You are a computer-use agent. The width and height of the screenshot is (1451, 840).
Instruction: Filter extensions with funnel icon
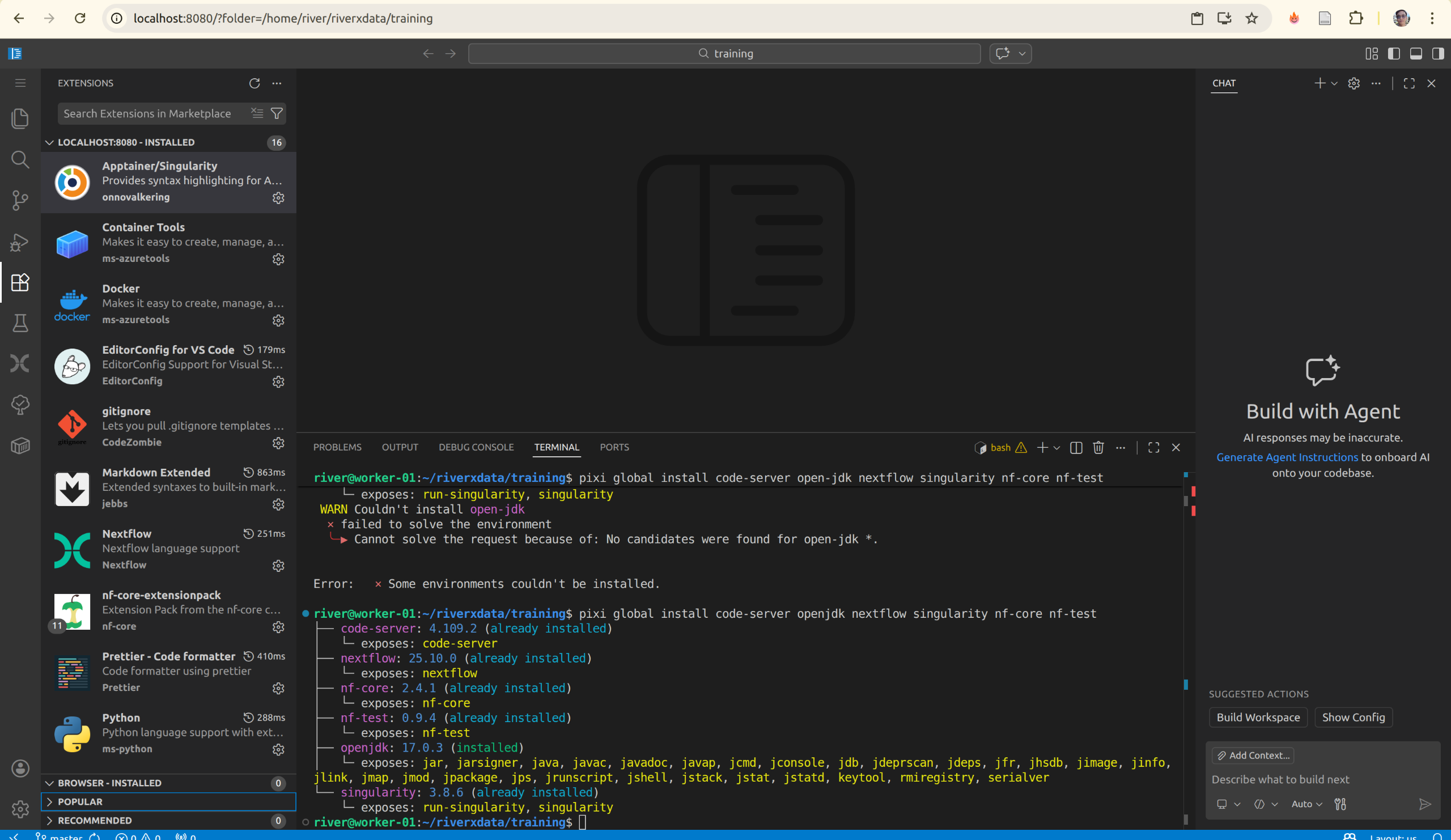[277, 113]
